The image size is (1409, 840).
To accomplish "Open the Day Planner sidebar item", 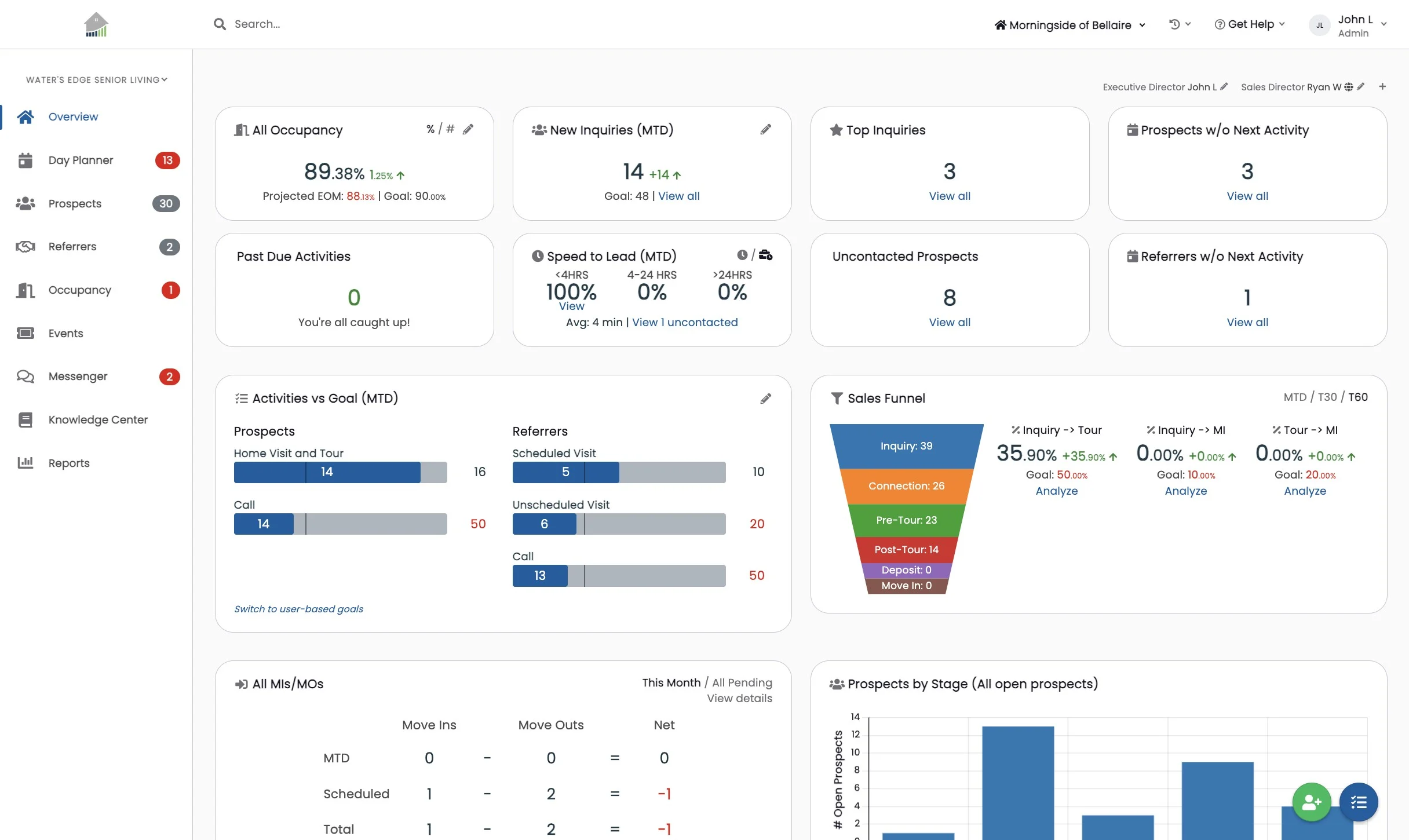I will tap(81, 160).
